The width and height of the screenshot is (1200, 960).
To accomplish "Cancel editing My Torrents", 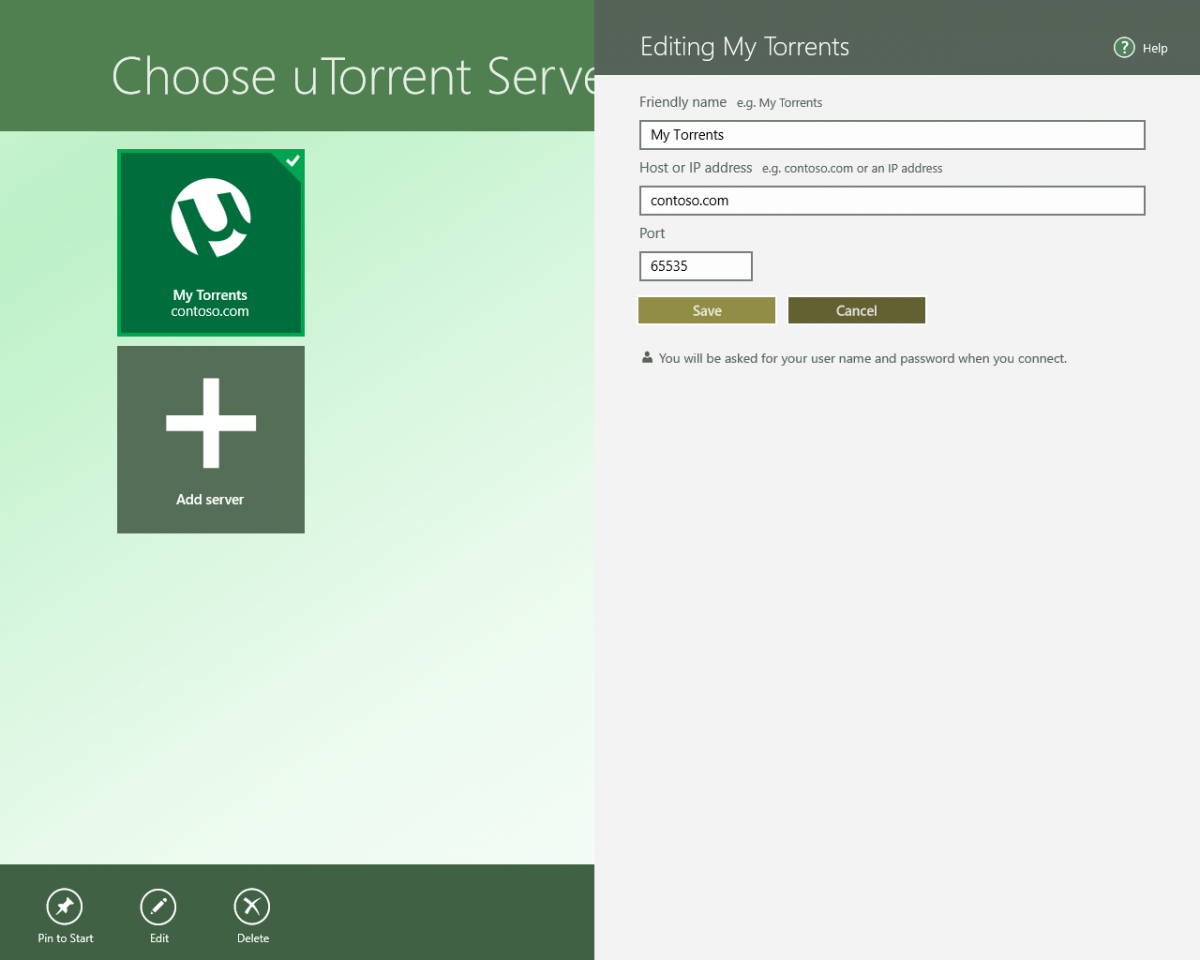I will pos(857,310).
